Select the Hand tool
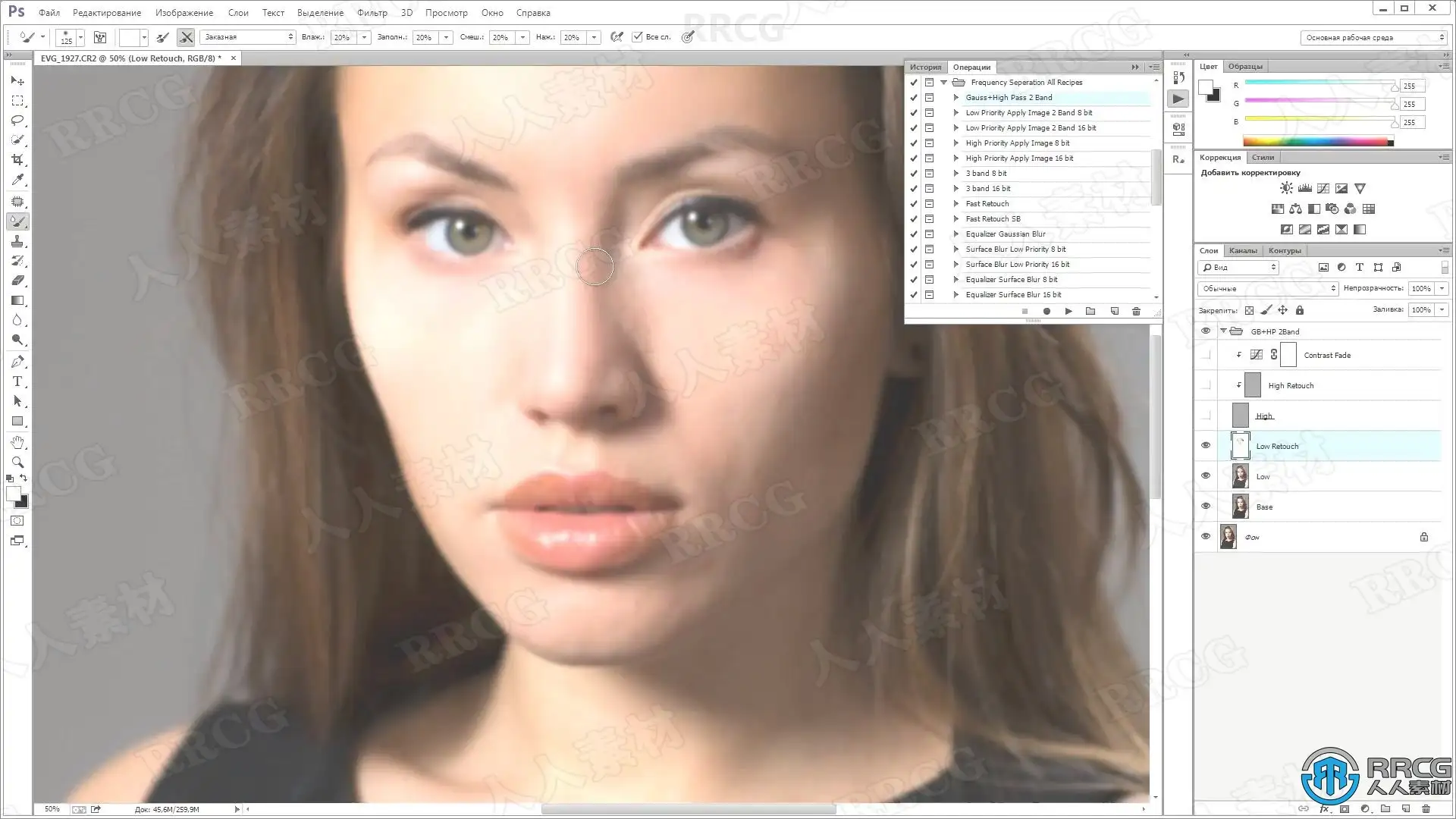1456x819 pixels. pyautogui.click(x=17, y=442)
